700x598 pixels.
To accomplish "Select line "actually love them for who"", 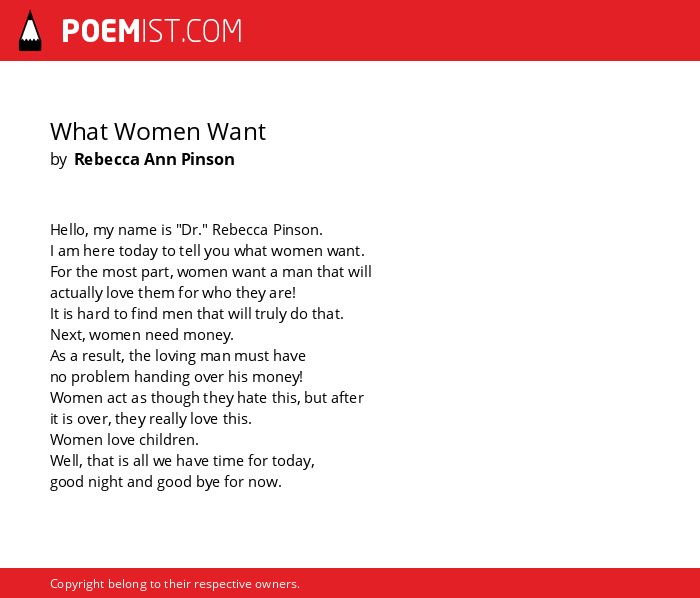I will tap(173, 293).
